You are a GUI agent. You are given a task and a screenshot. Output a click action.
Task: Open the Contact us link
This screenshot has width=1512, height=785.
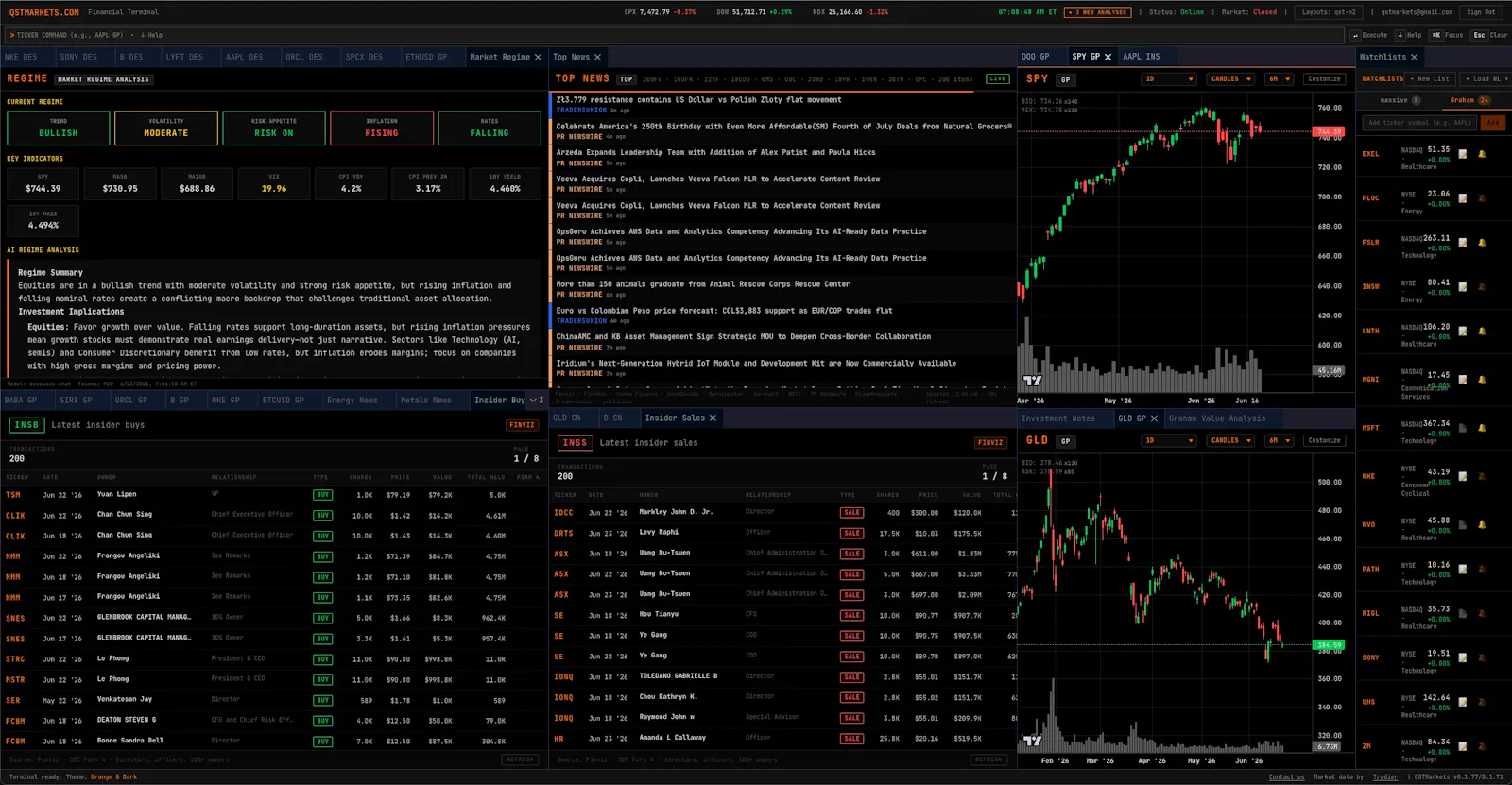point(1286,777)
